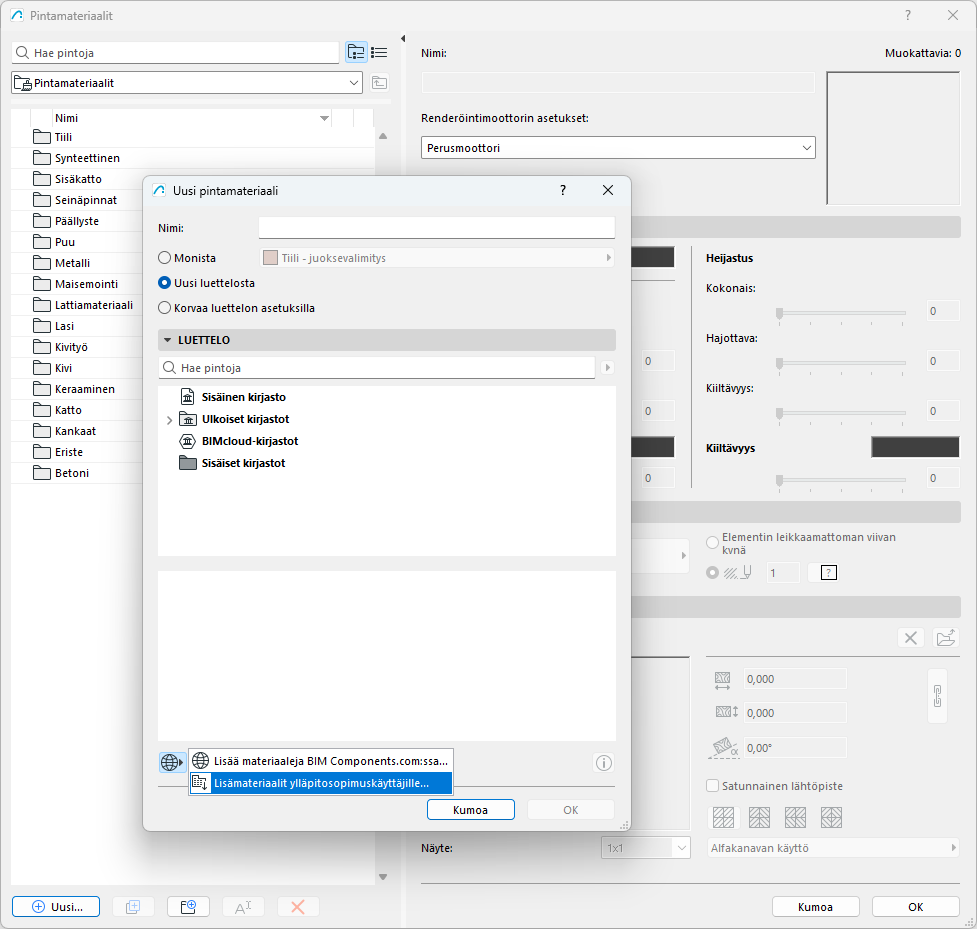Click the Nimi field in dialog
Viewport: 977px width, 929px height.
pyautogui.click(x=436, y=228)
